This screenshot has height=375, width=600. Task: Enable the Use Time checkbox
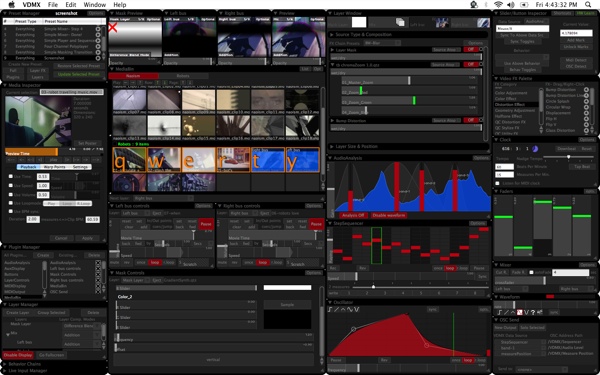pos(11,176)
